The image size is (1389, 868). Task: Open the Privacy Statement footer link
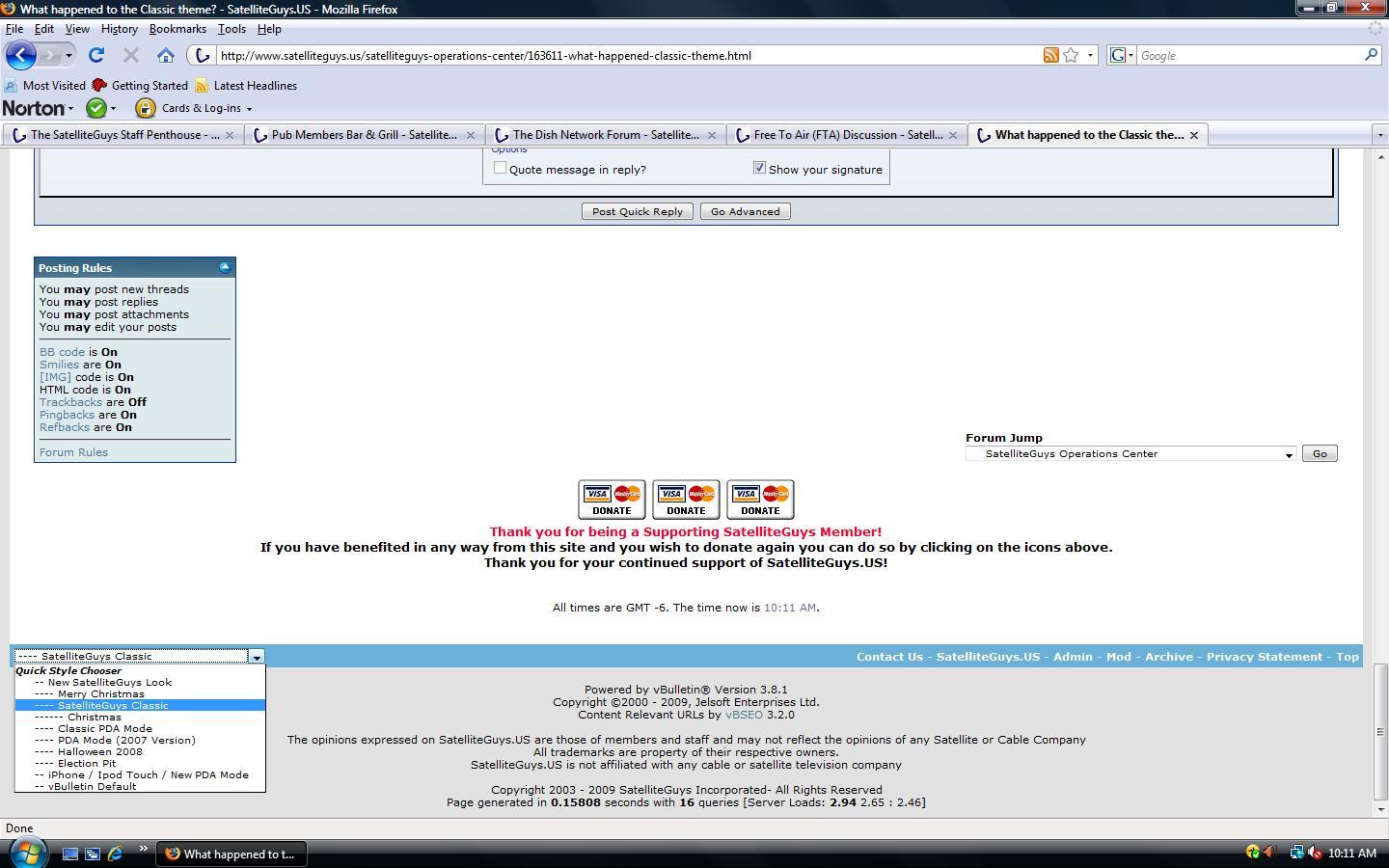pyautogui.click(x=1264, y=657)
